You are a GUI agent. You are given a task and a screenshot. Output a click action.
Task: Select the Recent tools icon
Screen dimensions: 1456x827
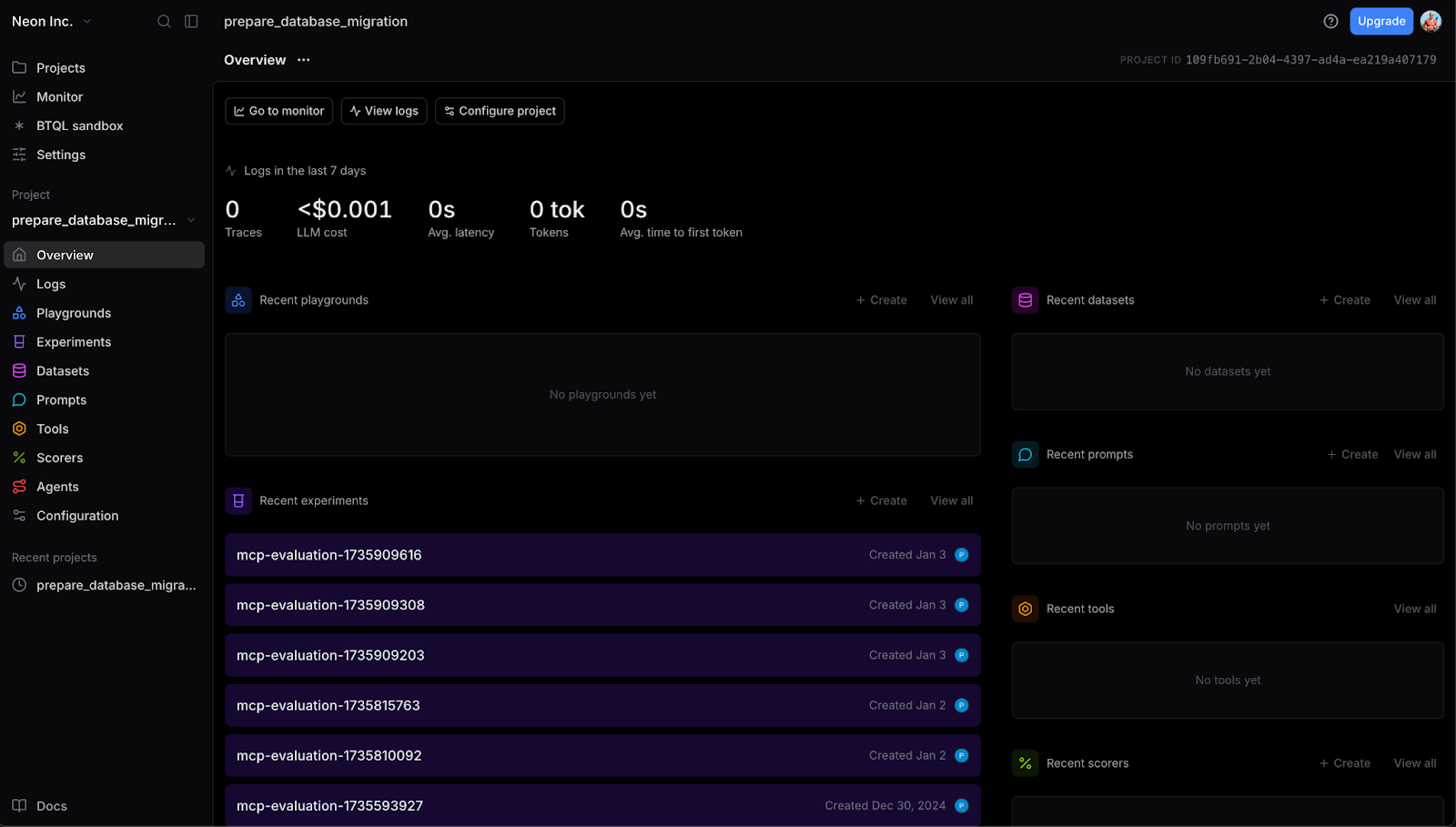[x=1025, y=609]
